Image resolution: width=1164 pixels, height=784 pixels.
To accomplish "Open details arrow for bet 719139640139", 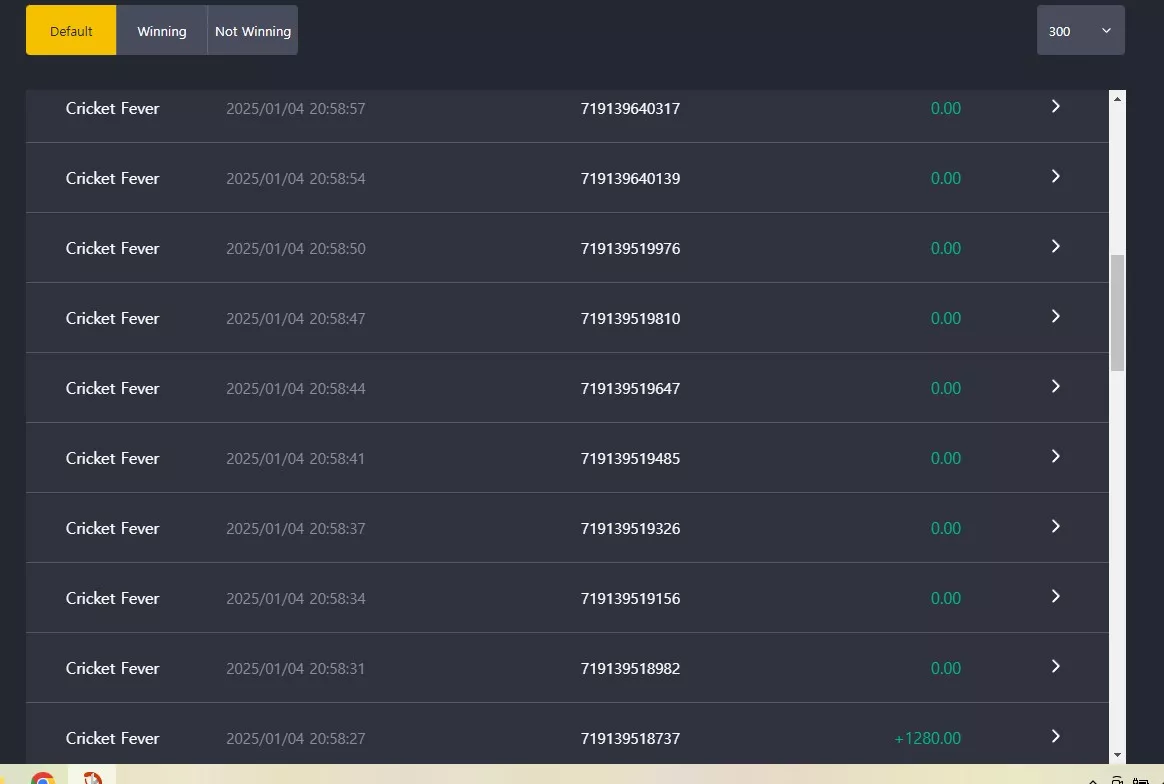I will 1055,176.
